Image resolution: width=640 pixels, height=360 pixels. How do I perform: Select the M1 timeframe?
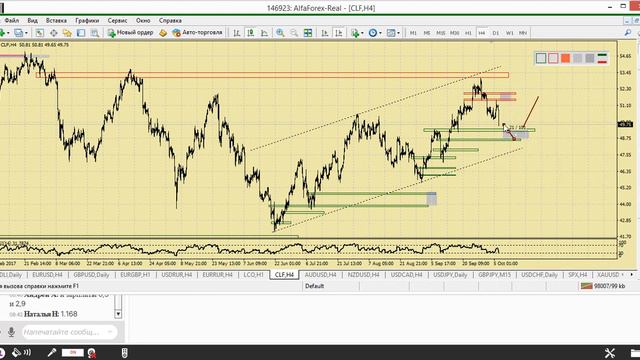[x=413, y=33]
